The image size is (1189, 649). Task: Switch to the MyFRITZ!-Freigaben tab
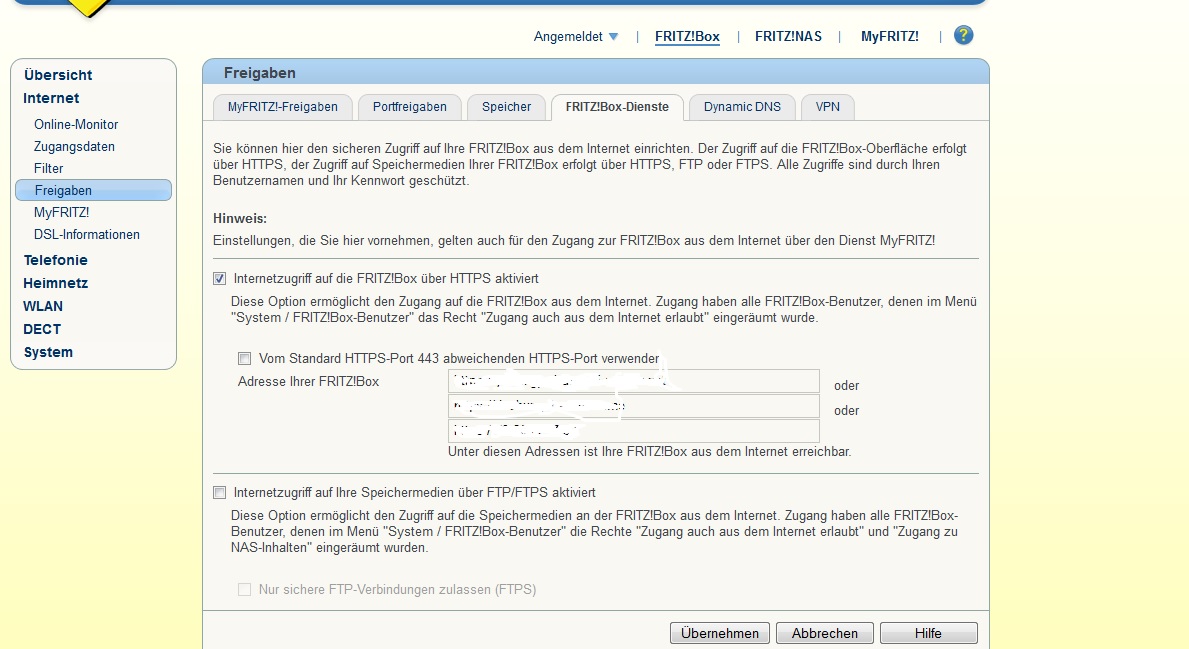[x=283, y=107]
